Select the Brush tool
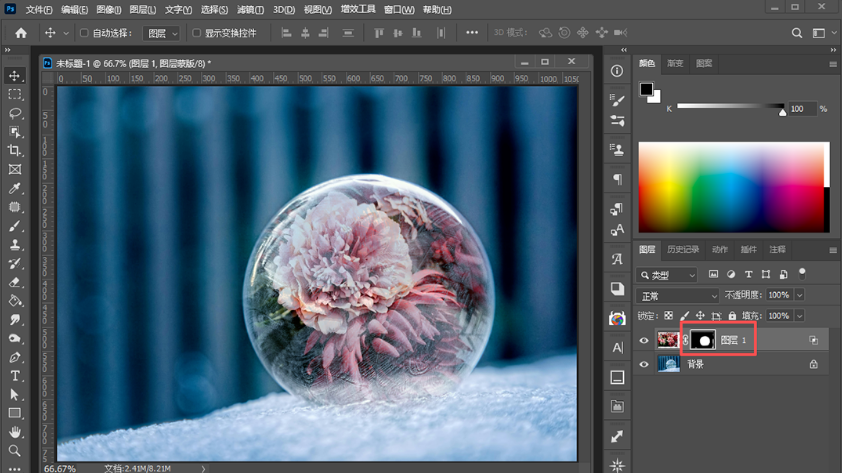 point(14,226)
